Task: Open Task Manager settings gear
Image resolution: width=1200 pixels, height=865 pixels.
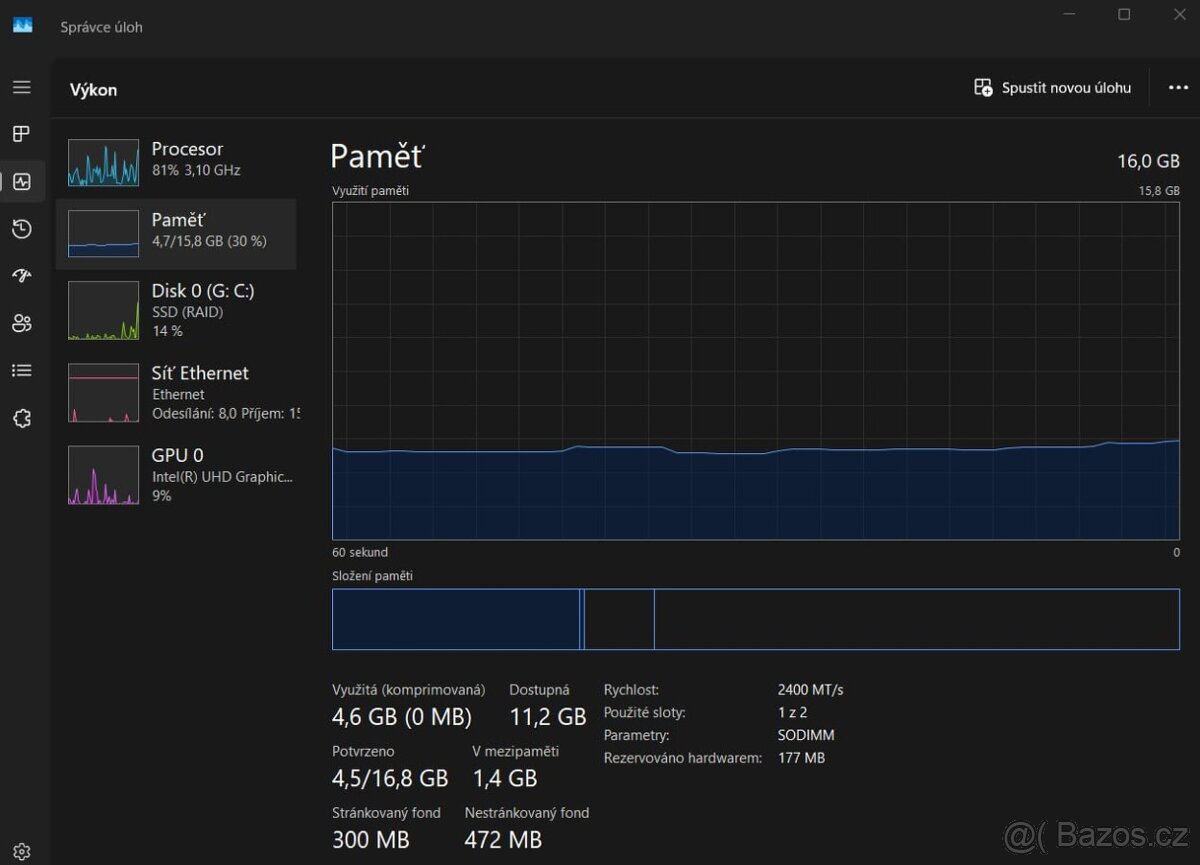Action: pos(22,851)
